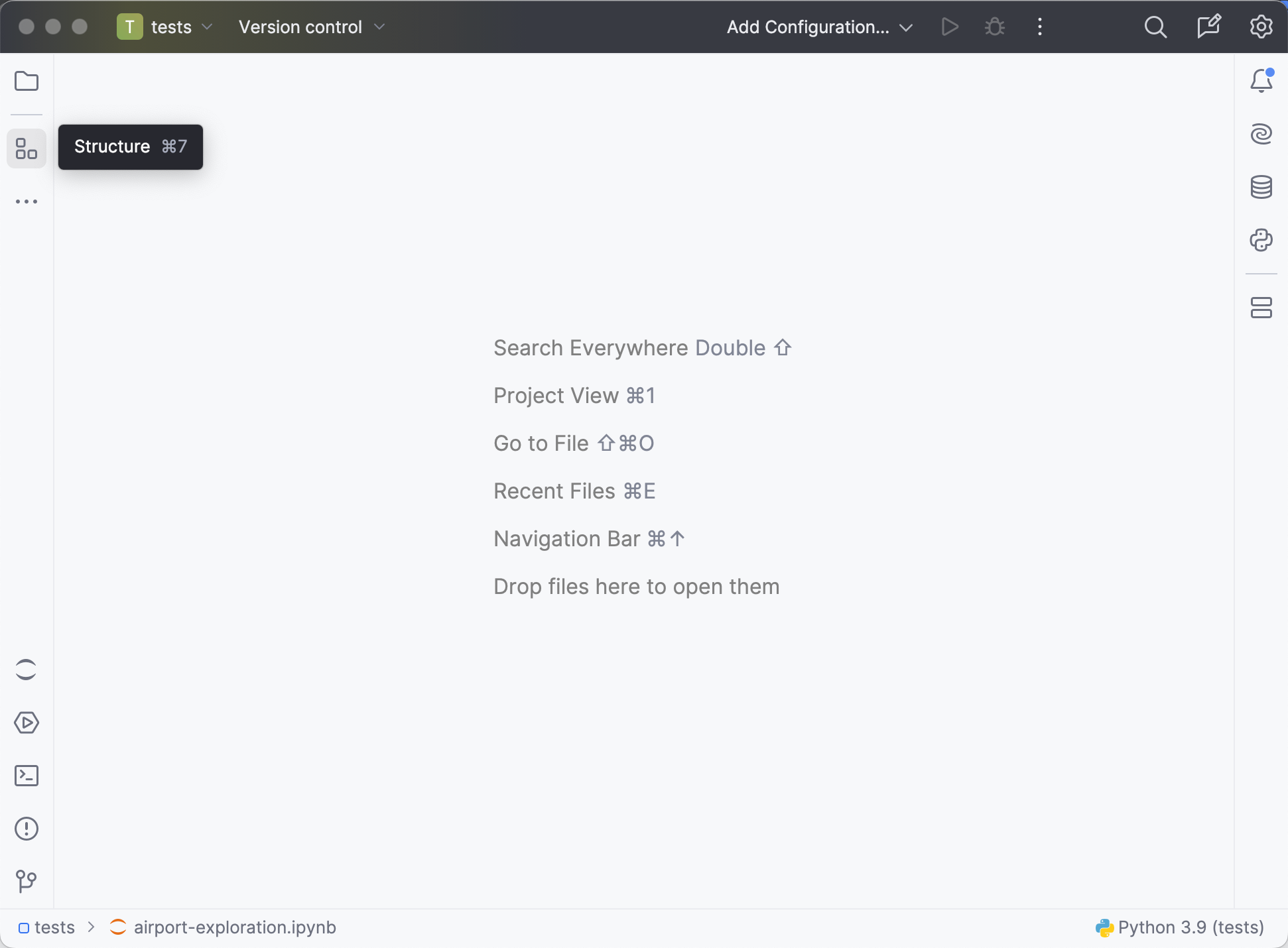Click the Structure ⌘7 tooltip
The width and height of the screenshot is (1288, 948).
point(131,147)
